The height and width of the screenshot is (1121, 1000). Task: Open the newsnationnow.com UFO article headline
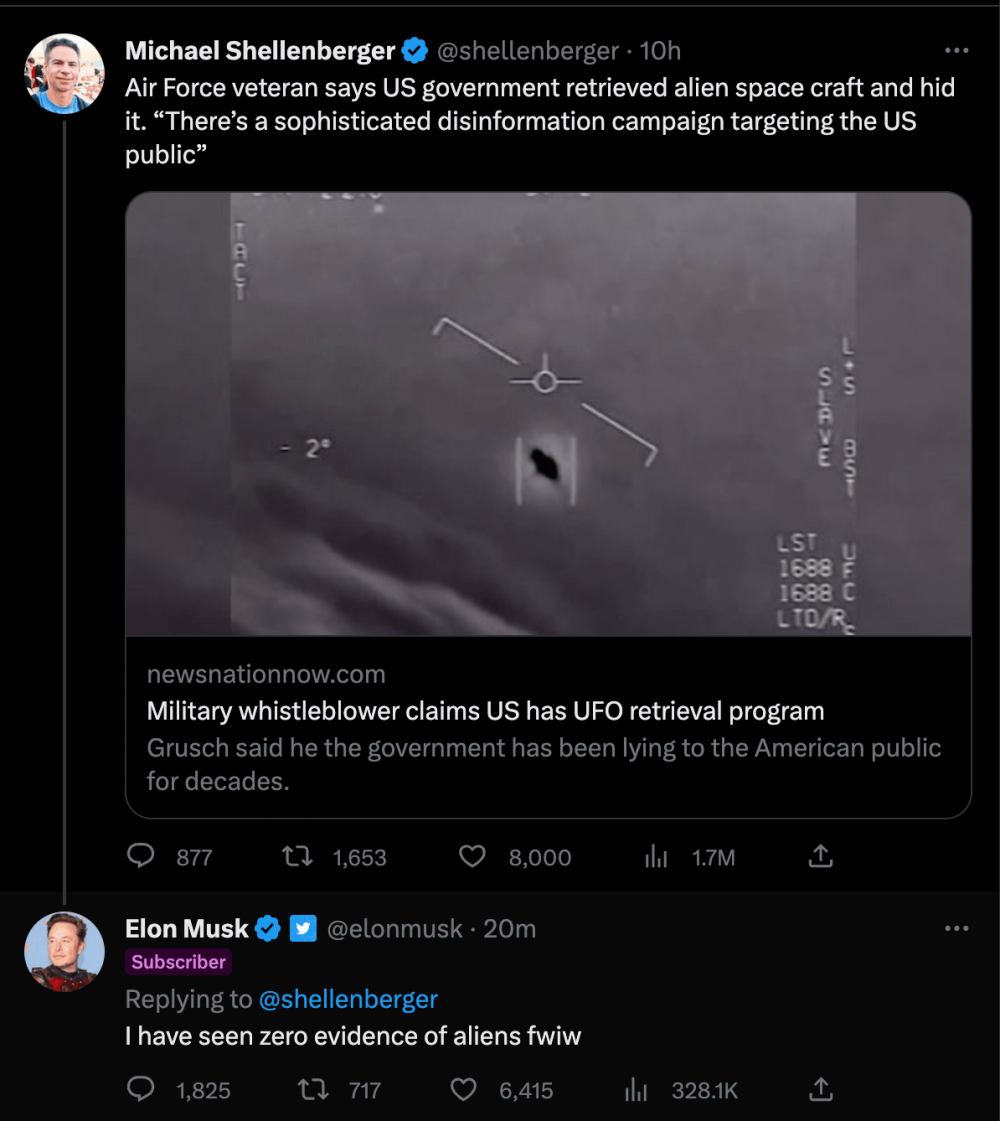pyautogui.click(x=486, y=711)
